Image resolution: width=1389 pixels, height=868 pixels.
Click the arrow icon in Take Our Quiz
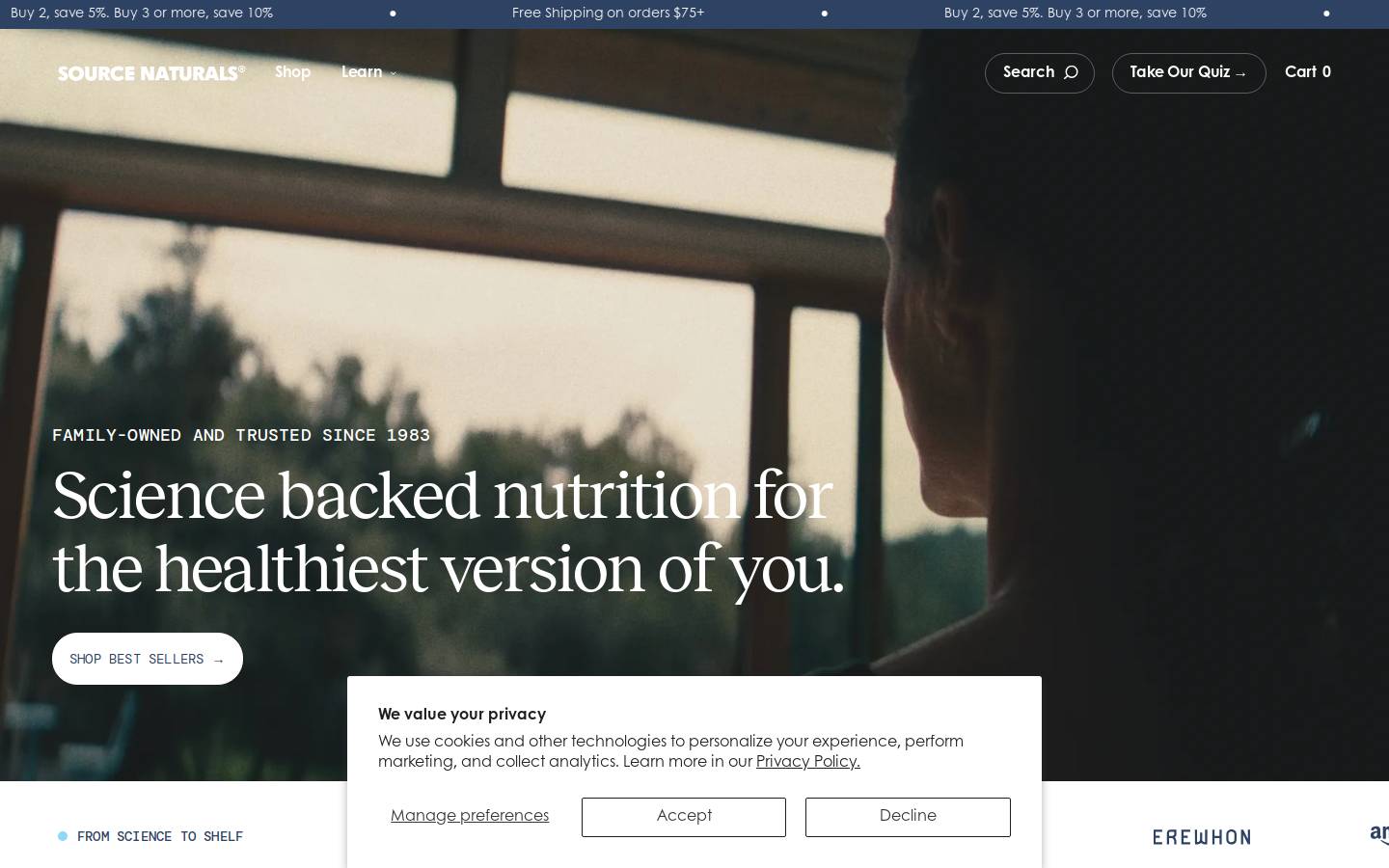click(1240, 74)
